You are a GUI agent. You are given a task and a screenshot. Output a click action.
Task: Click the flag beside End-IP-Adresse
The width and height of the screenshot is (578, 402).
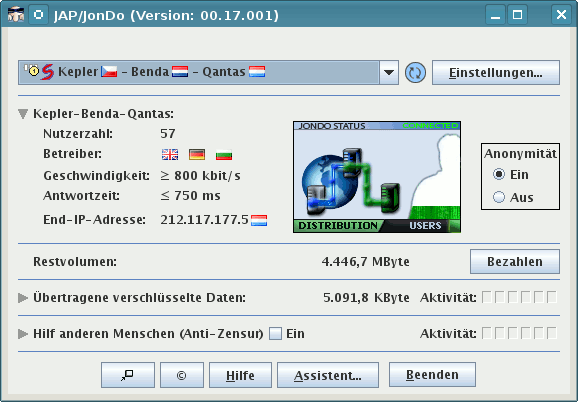[x=259, y=221]
